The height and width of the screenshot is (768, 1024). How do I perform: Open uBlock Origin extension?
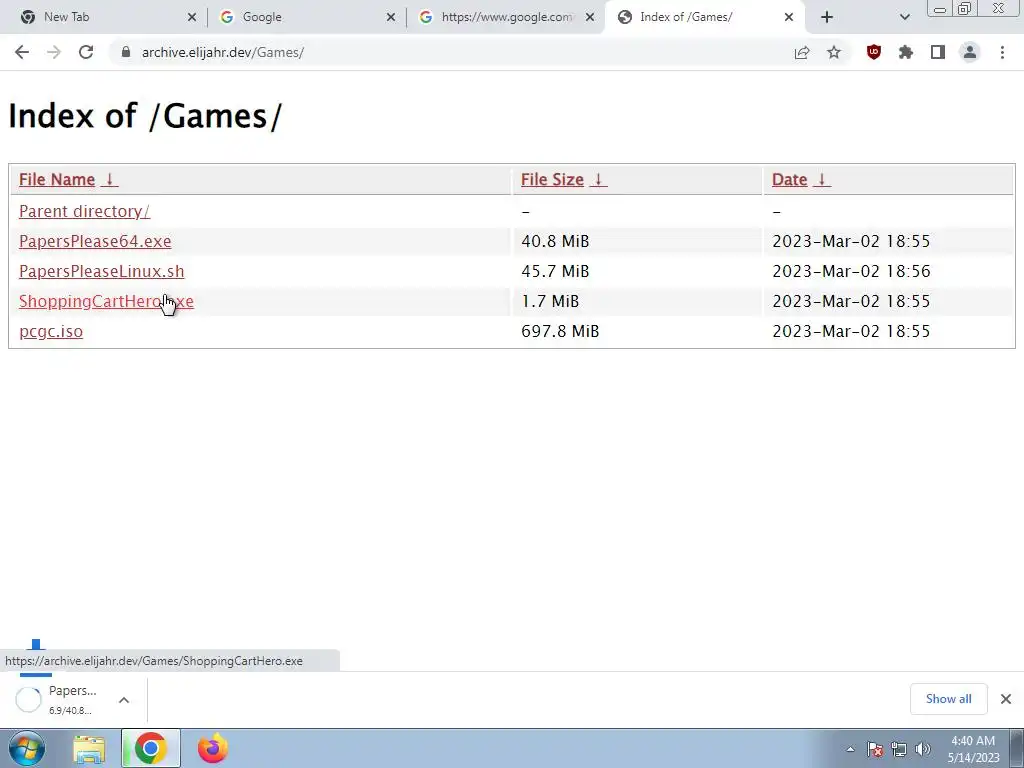874,52
